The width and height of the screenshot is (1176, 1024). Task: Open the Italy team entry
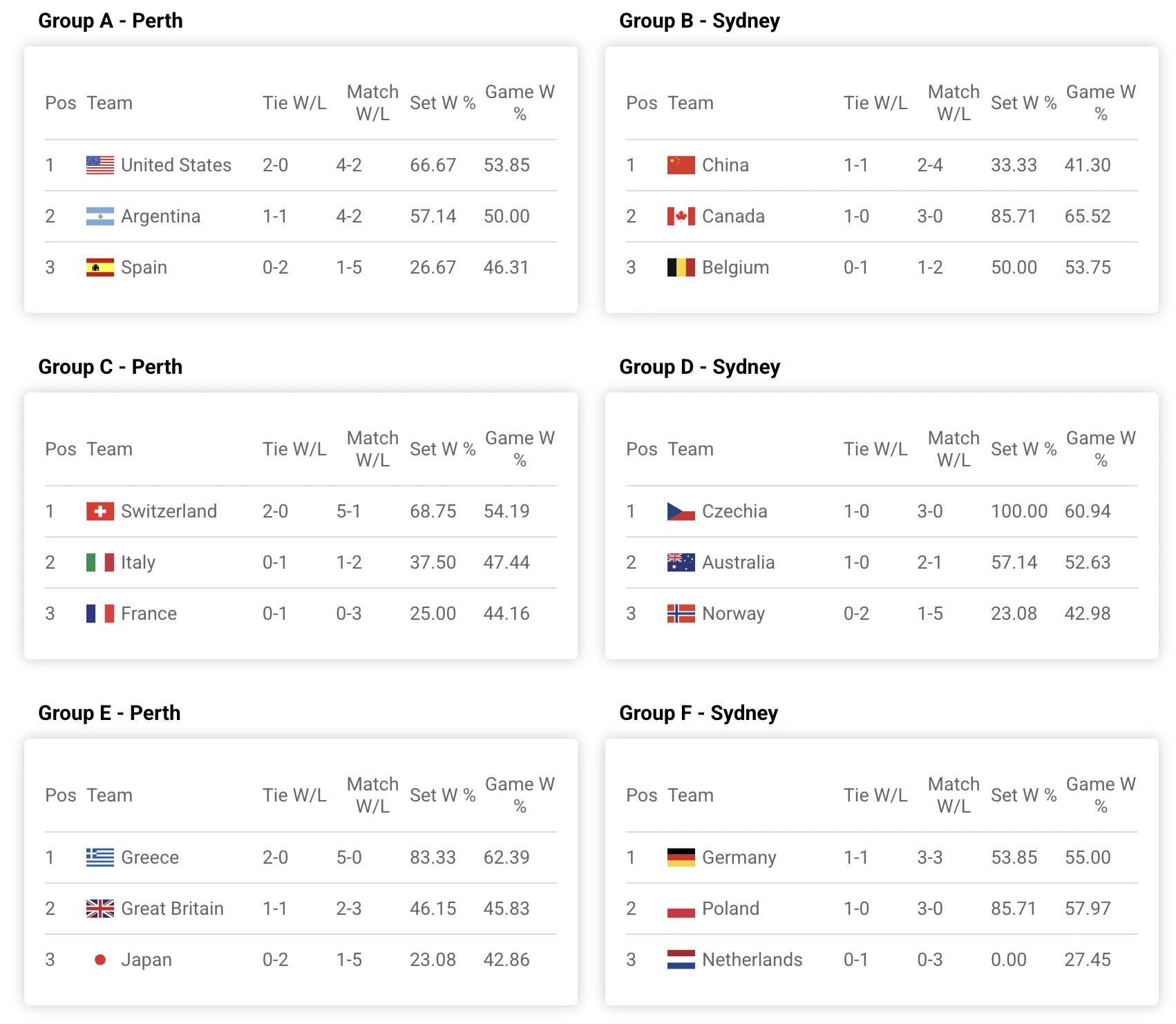point(138,562)
